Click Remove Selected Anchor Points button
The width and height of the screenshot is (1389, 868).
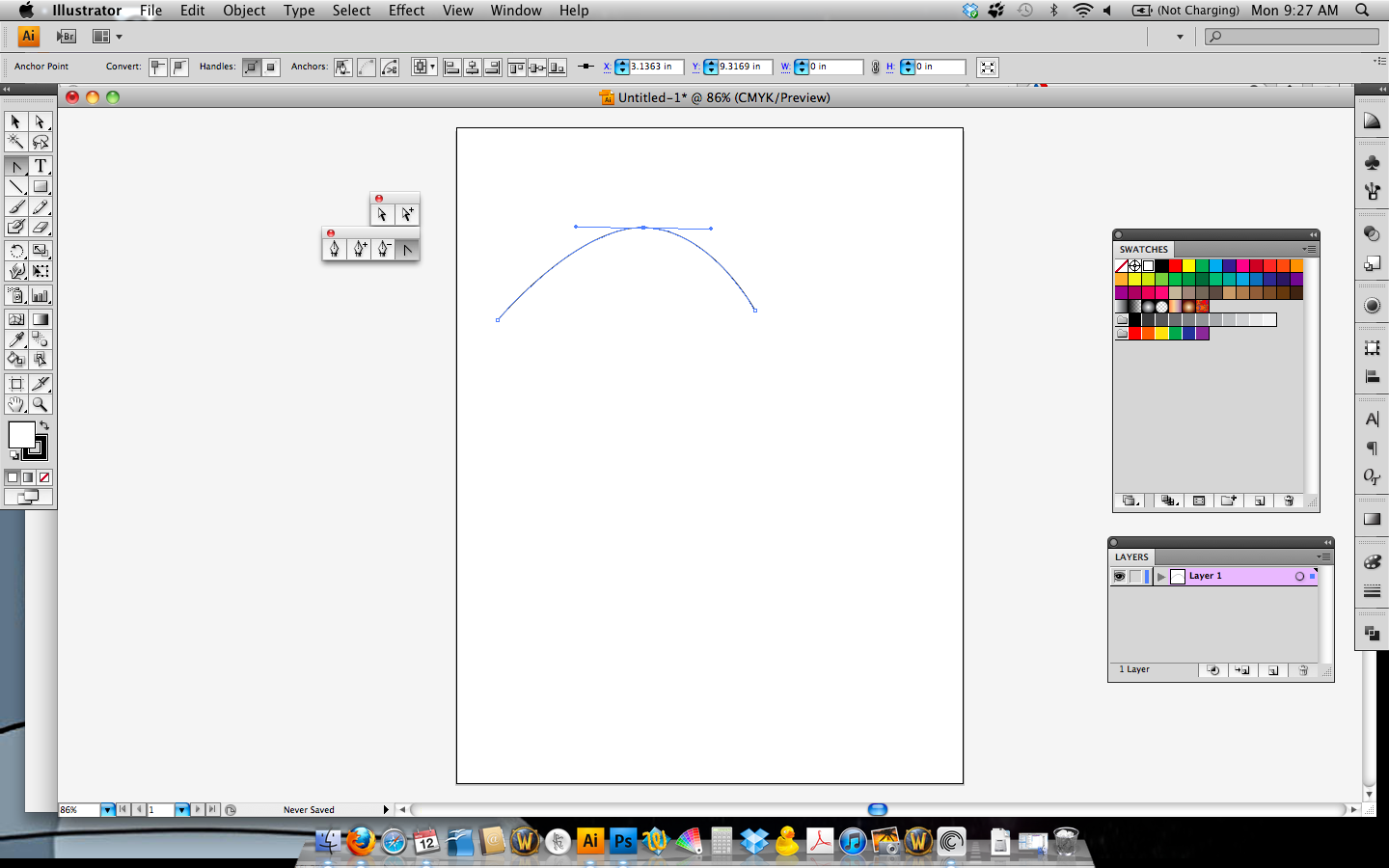[342, 67]
